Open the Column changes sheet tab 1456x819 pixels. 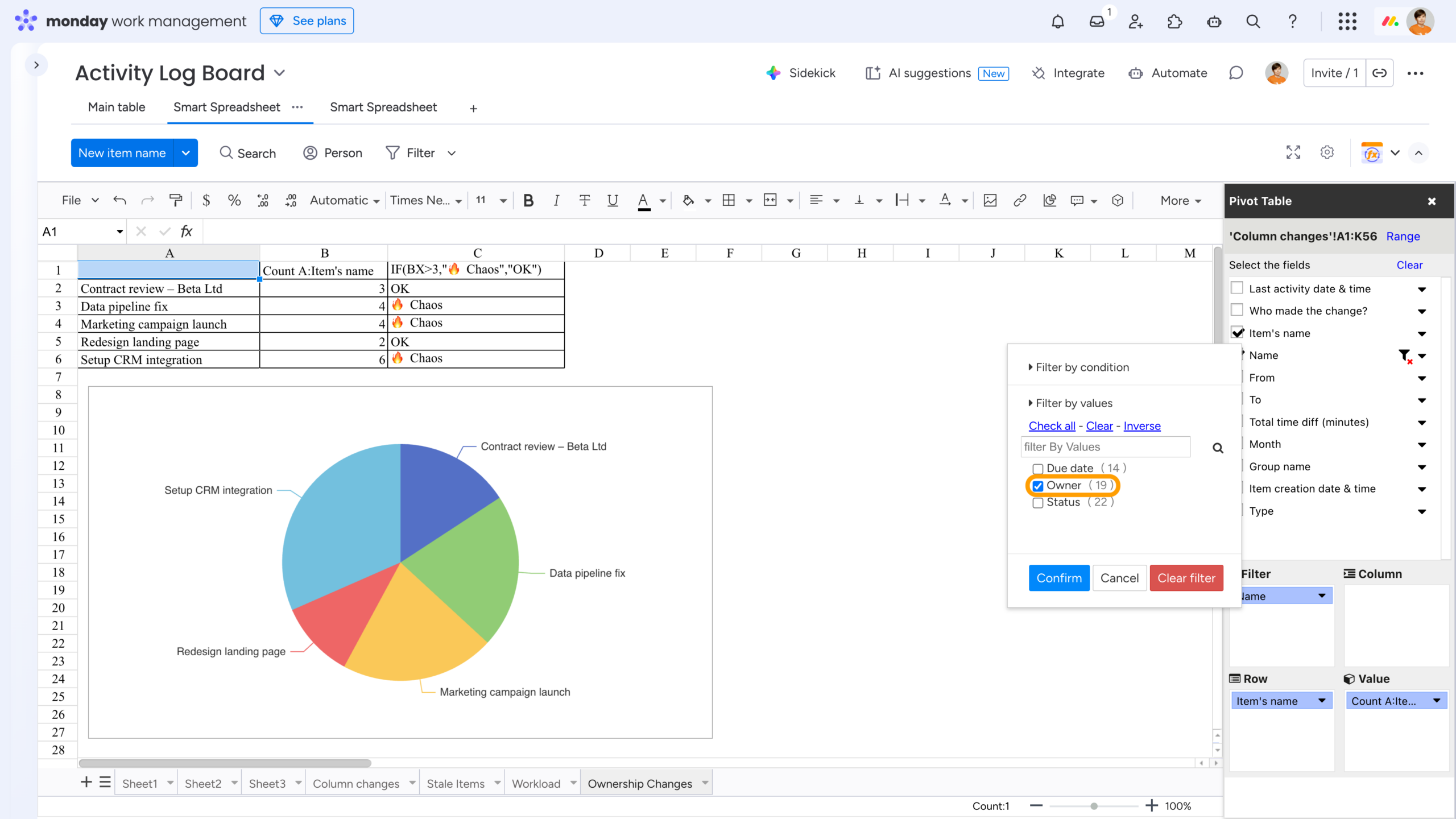tap(356, 784)
